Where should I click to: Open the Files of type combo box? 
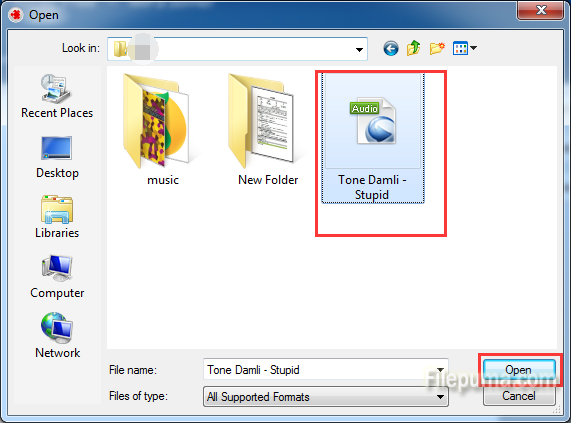pyautogui.click(x=326, y=396)
